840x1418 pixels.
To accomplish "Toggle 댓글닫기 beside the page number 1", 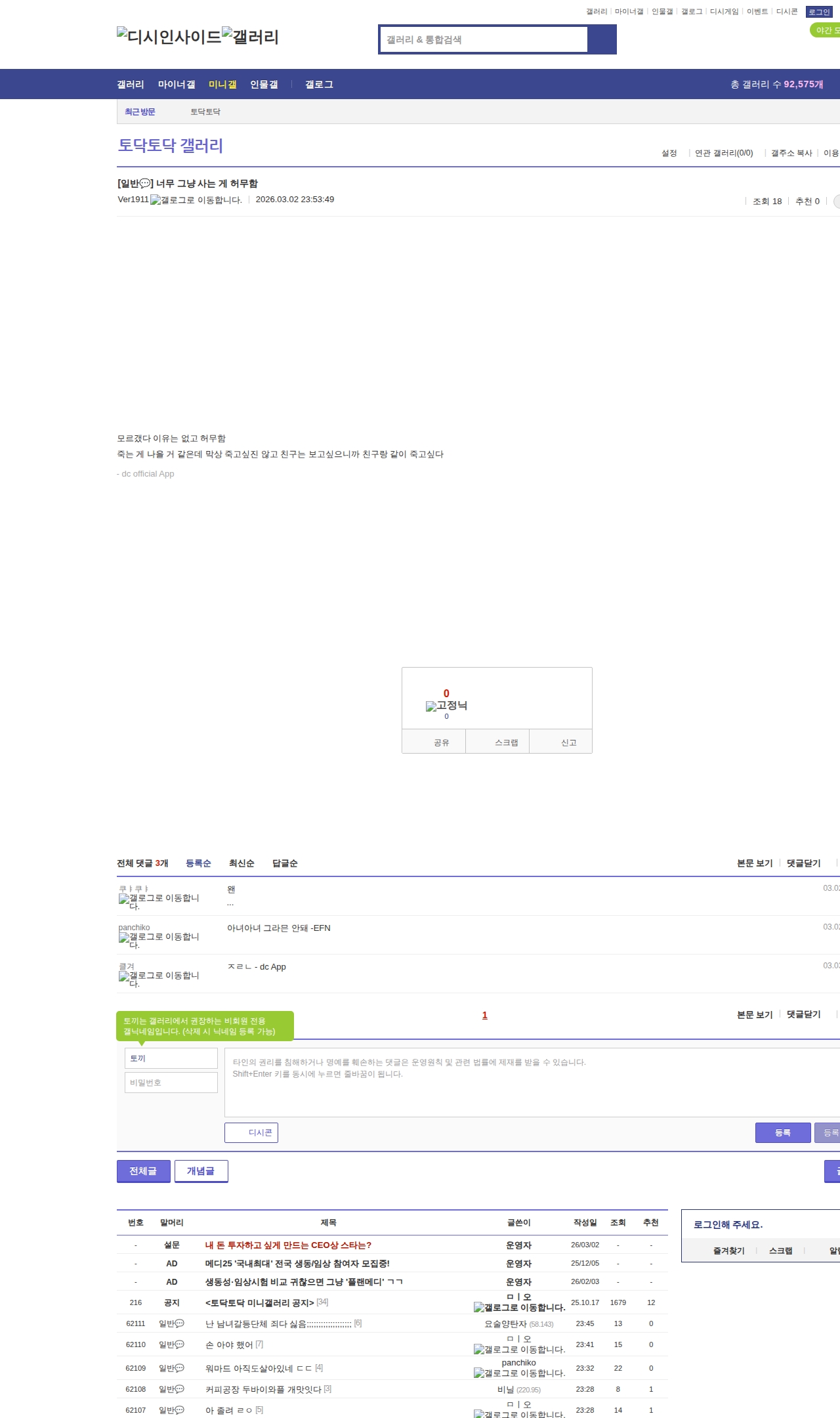I will pyautogui.click(x=803, y=1014).
